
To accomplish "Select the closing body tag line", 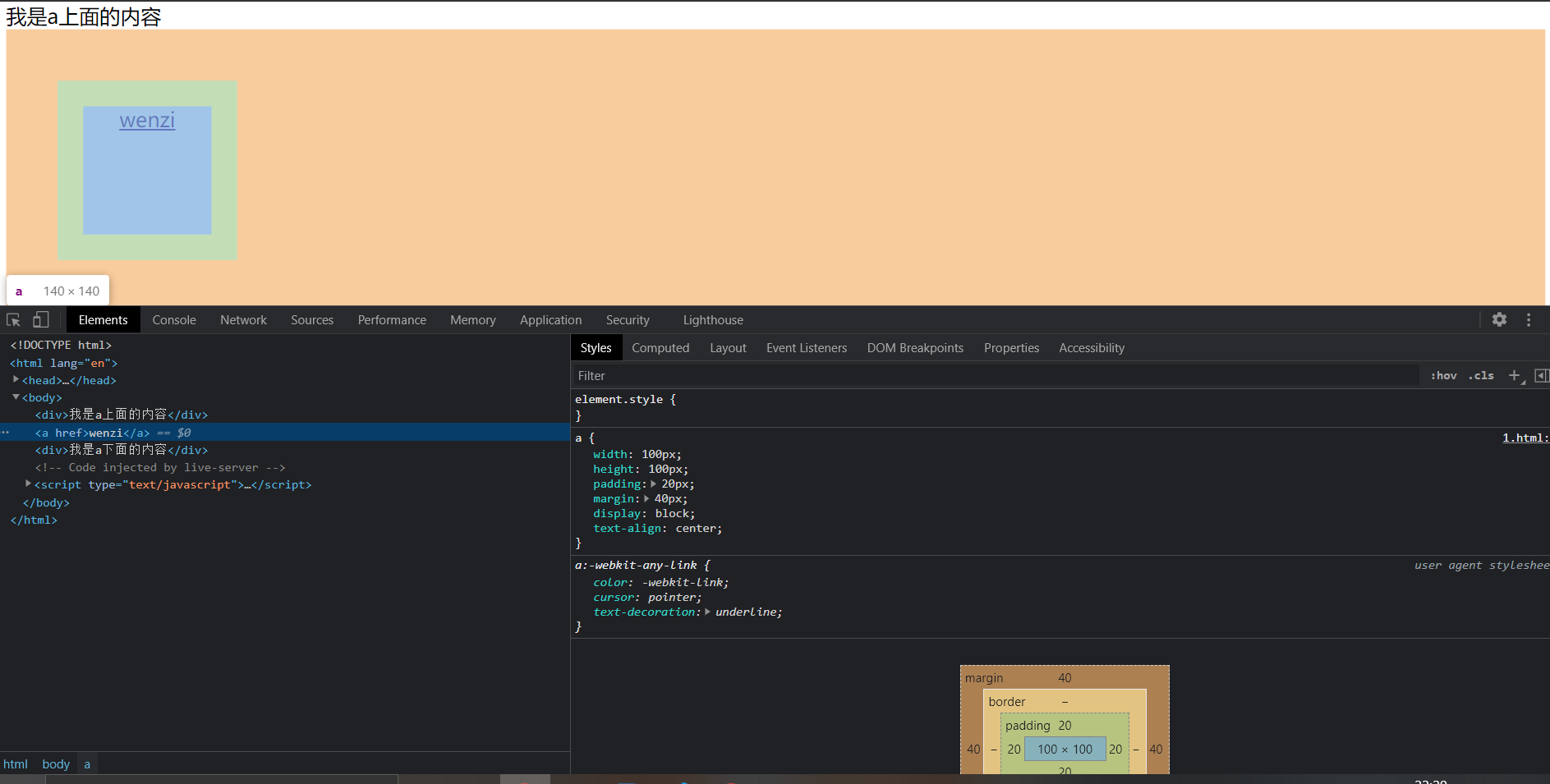I will point(46,502).
